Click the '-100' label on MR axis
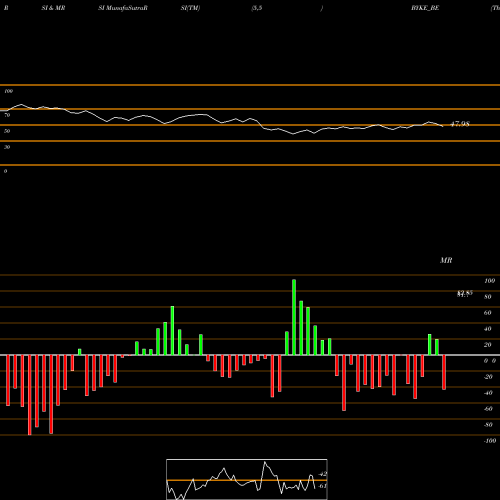Viewport: 500px width, 500px height. tap(490, 441)
